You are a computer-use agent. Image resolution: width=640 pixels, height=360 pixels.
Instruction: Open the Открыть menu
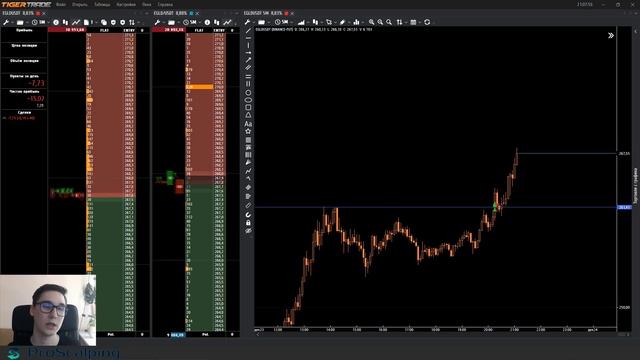[x=80, y=4]
